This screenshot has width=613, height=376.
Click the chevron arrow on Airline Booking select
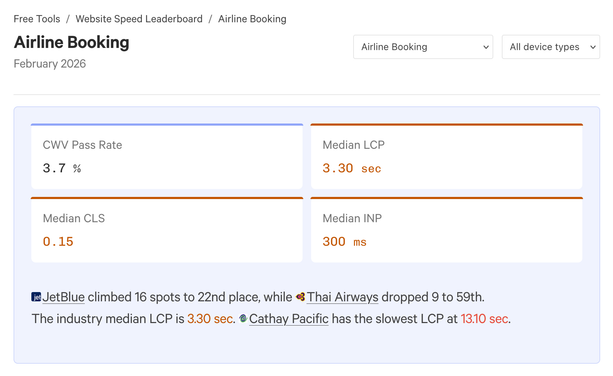(486, 47)
